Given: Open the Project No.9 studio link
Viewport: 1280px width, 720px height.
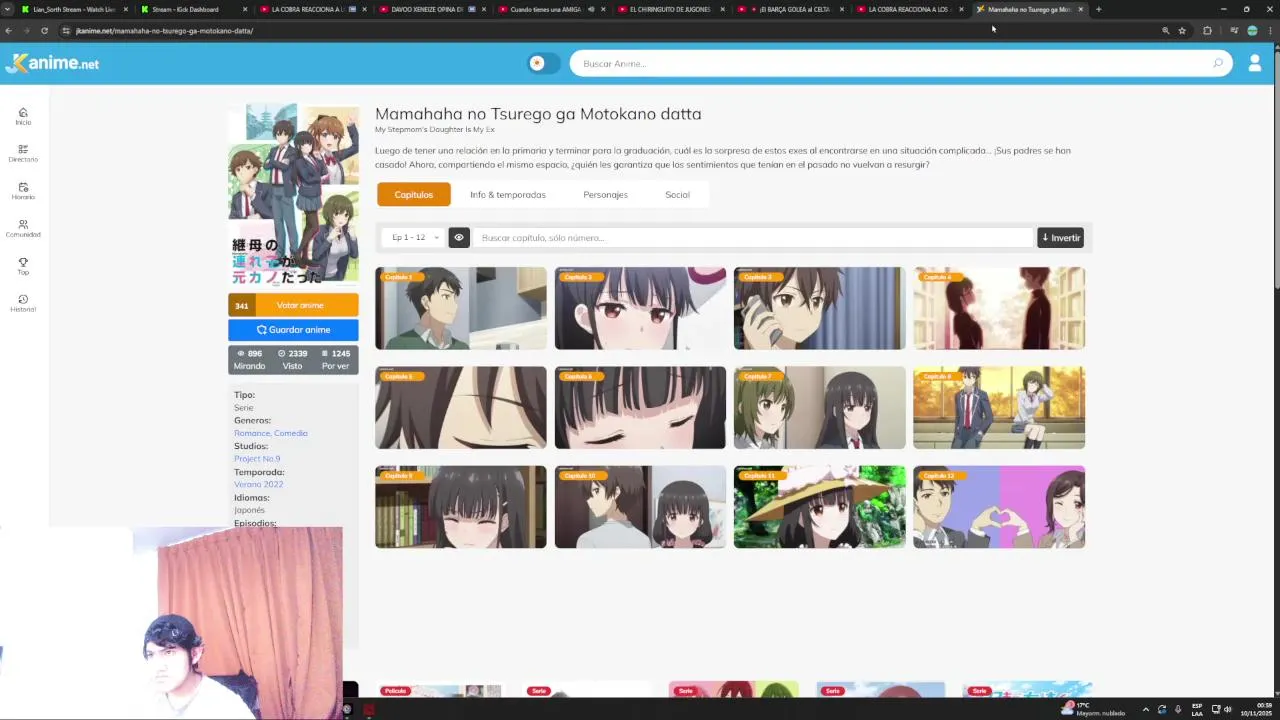Looking at the screenshot, I should 257,458.
